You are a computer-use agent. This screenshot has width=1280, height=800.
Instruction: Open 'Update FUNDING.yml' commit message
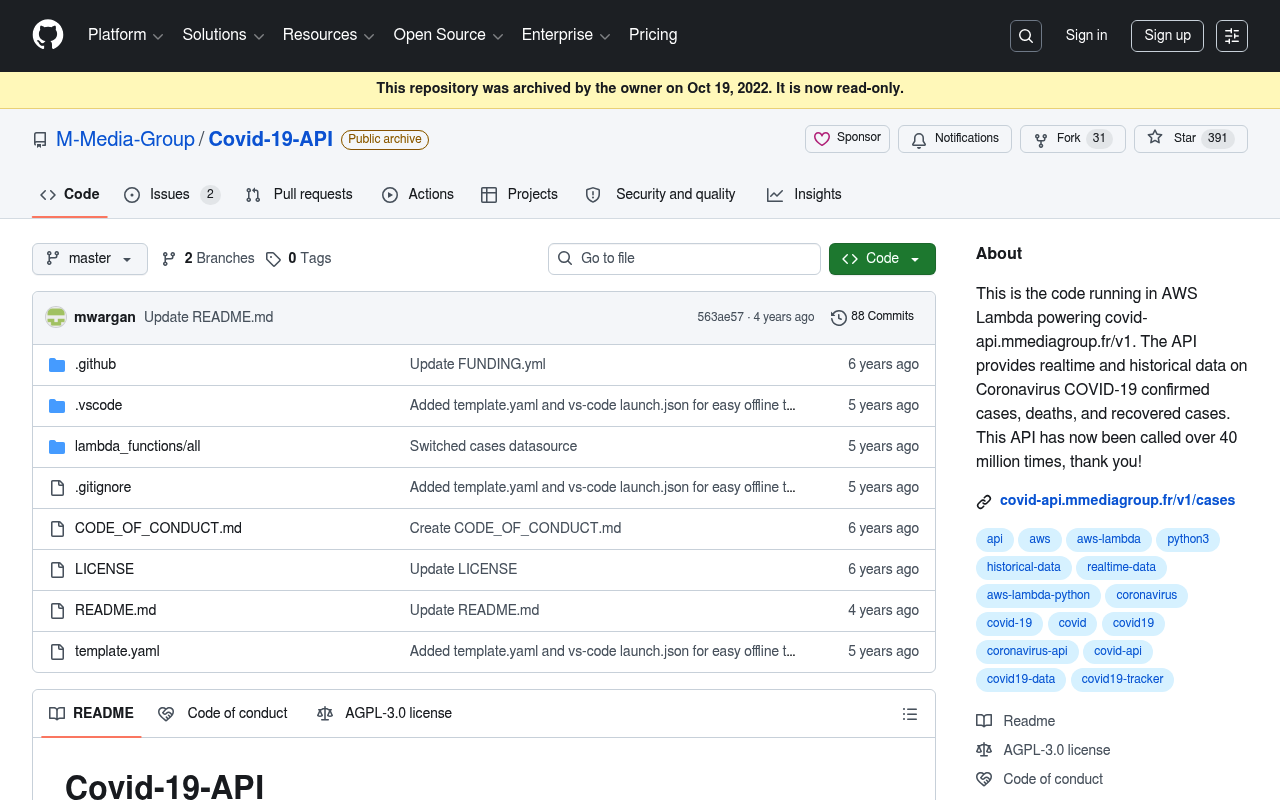click(478, 364)
